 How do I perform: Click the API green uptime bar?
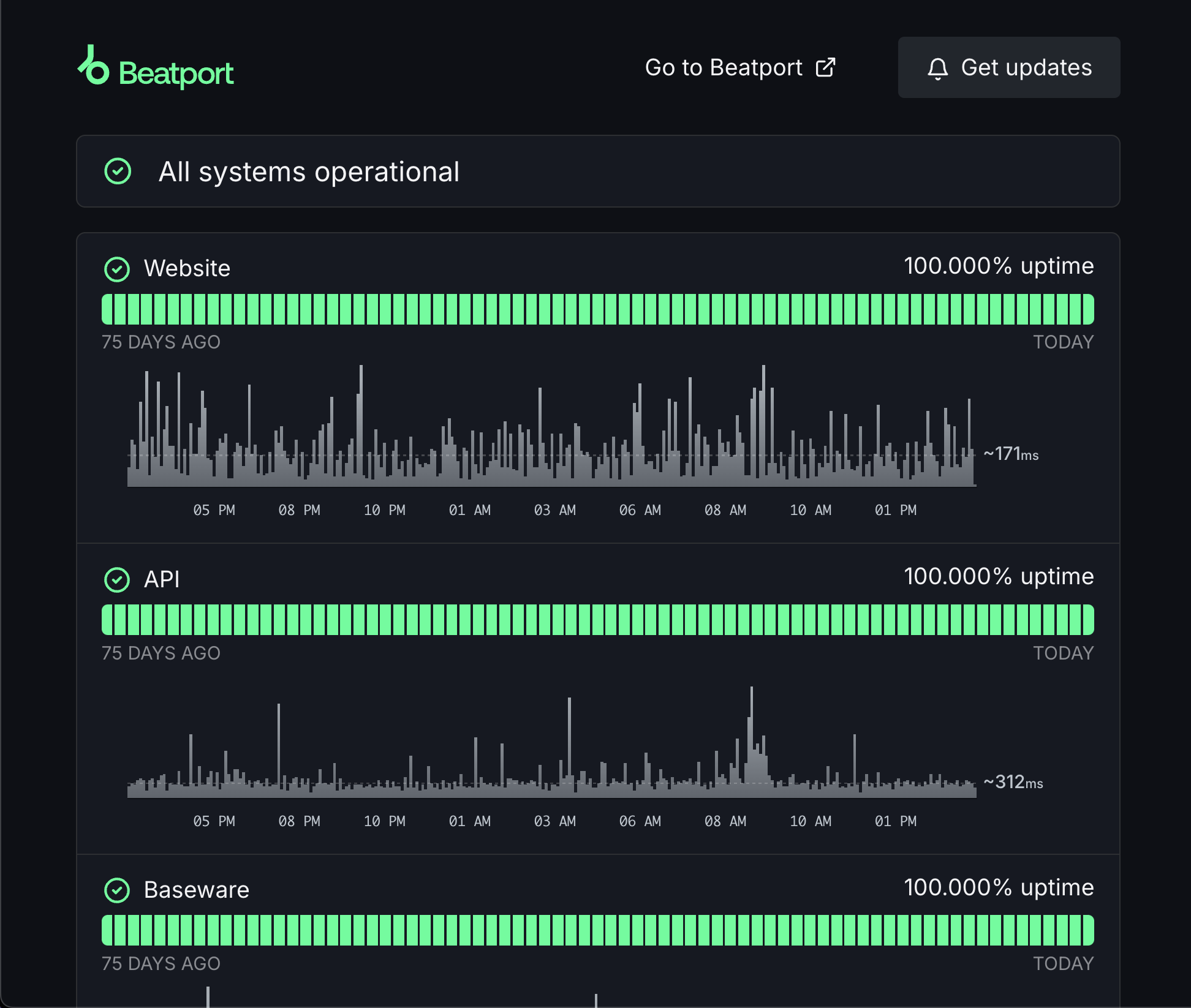tap(597, 620)
